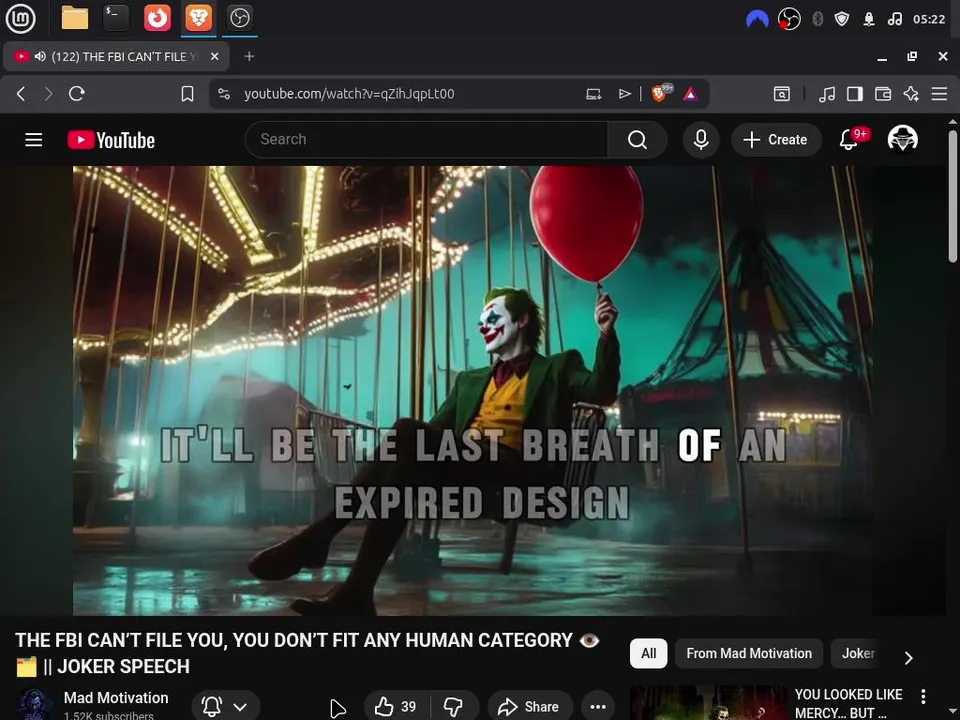This screenshot has height=720, width=960.
Task: Click the Create button
Action: [x=776, y=140]
